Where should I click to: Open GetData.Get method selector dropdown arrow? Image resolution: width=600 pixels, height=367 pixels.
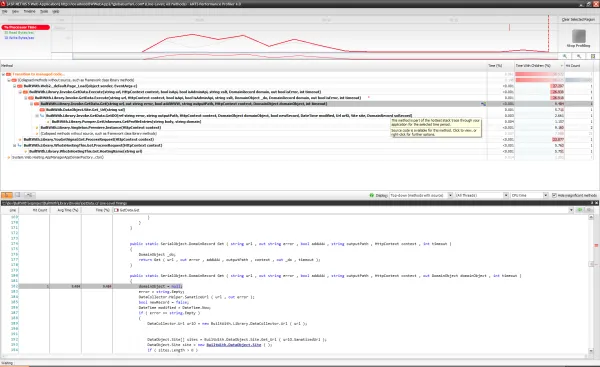click(x=571, y=210)
